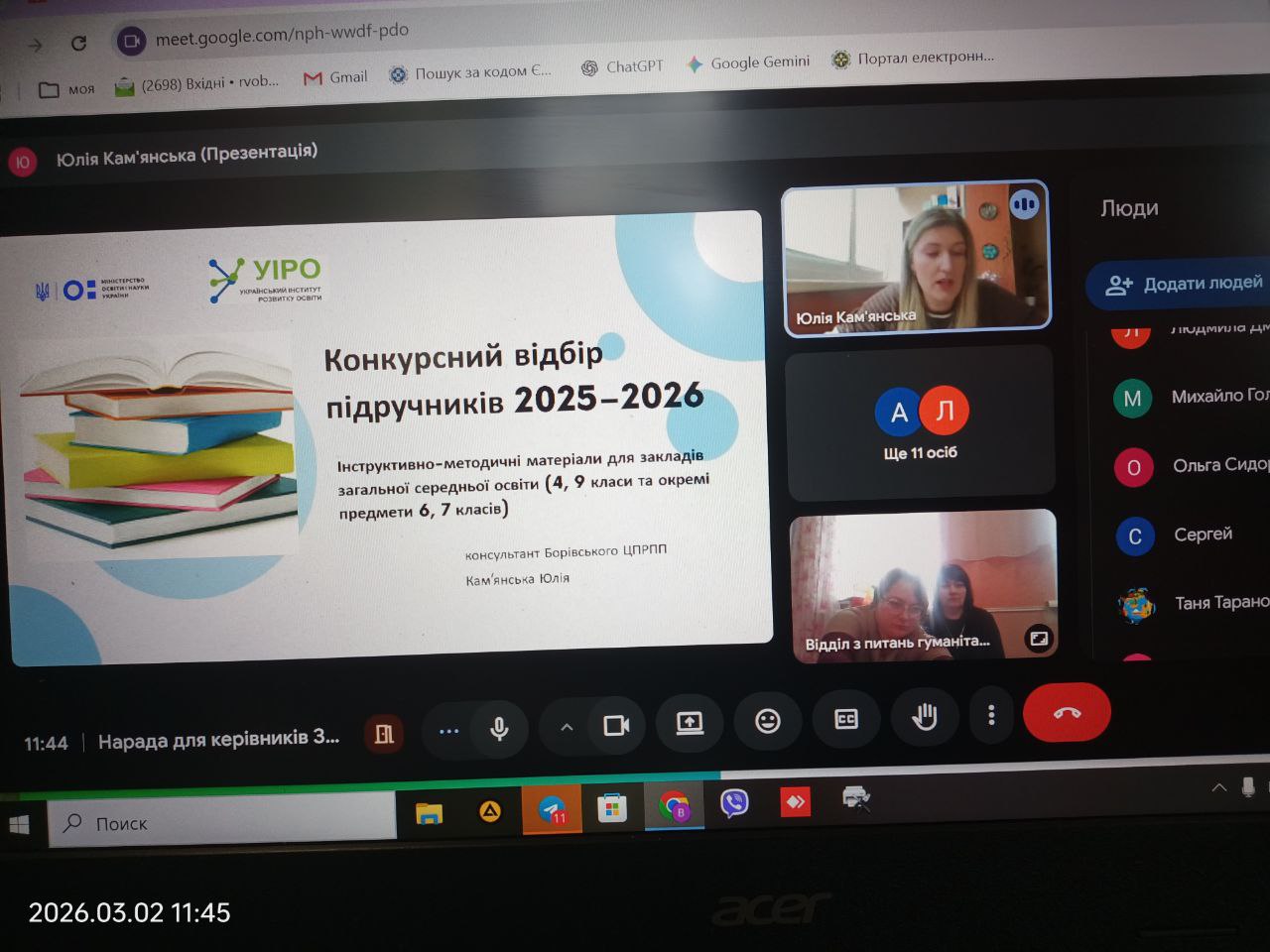Image resolution: width=1270 pixels, height=952 pixels.
Task: Expand the camera settings chevron arrow
Action: click(567, 727)
